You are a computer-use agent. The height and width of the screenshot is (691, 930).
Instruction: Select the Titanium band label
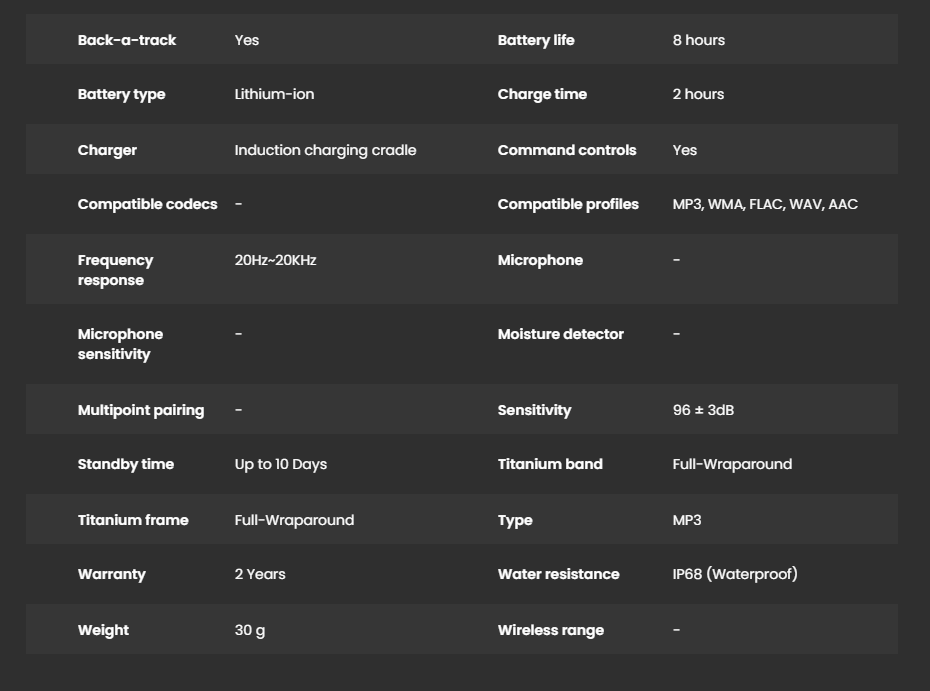(550, 464)
